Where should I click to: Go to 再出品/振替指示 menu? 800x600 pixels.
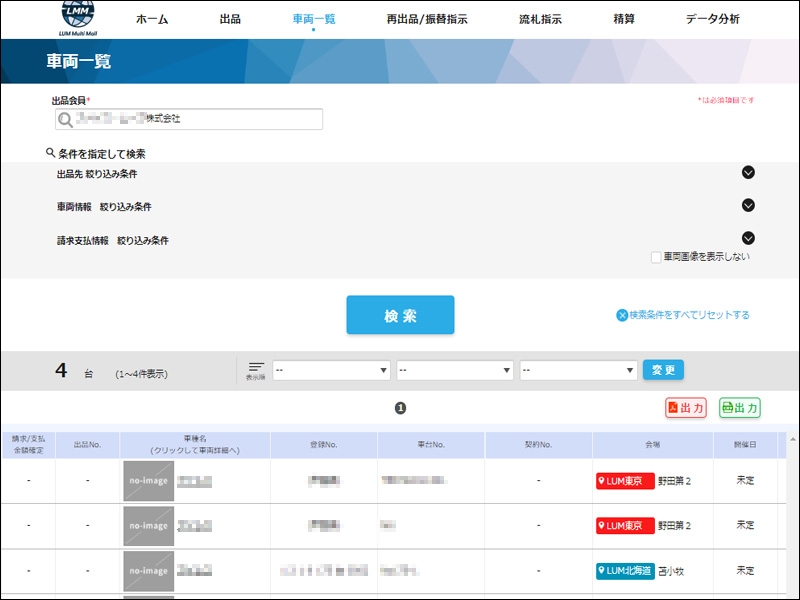click(426, 19)
